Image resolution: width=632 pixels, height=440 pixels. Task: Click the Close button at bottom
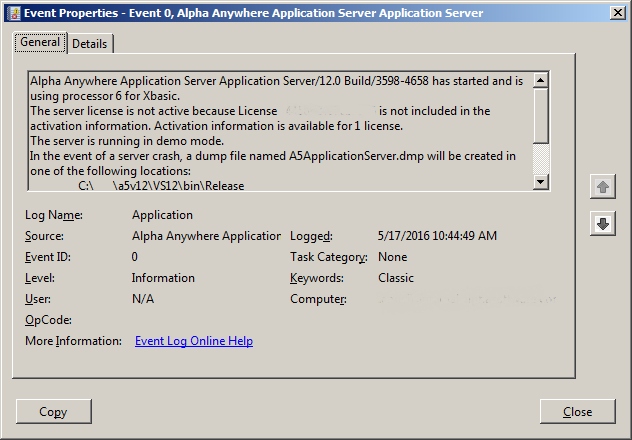pyautogui.click(x=578, y=411)
